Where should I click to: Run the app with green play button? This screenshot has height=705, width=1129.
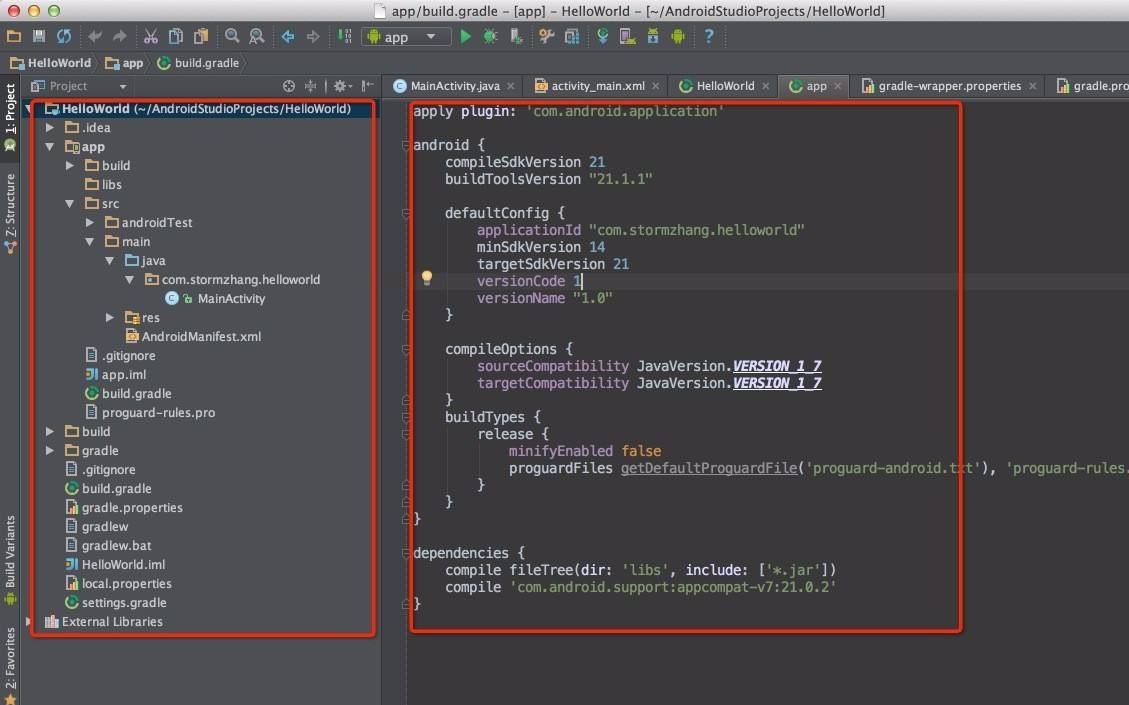coord(465,36)
